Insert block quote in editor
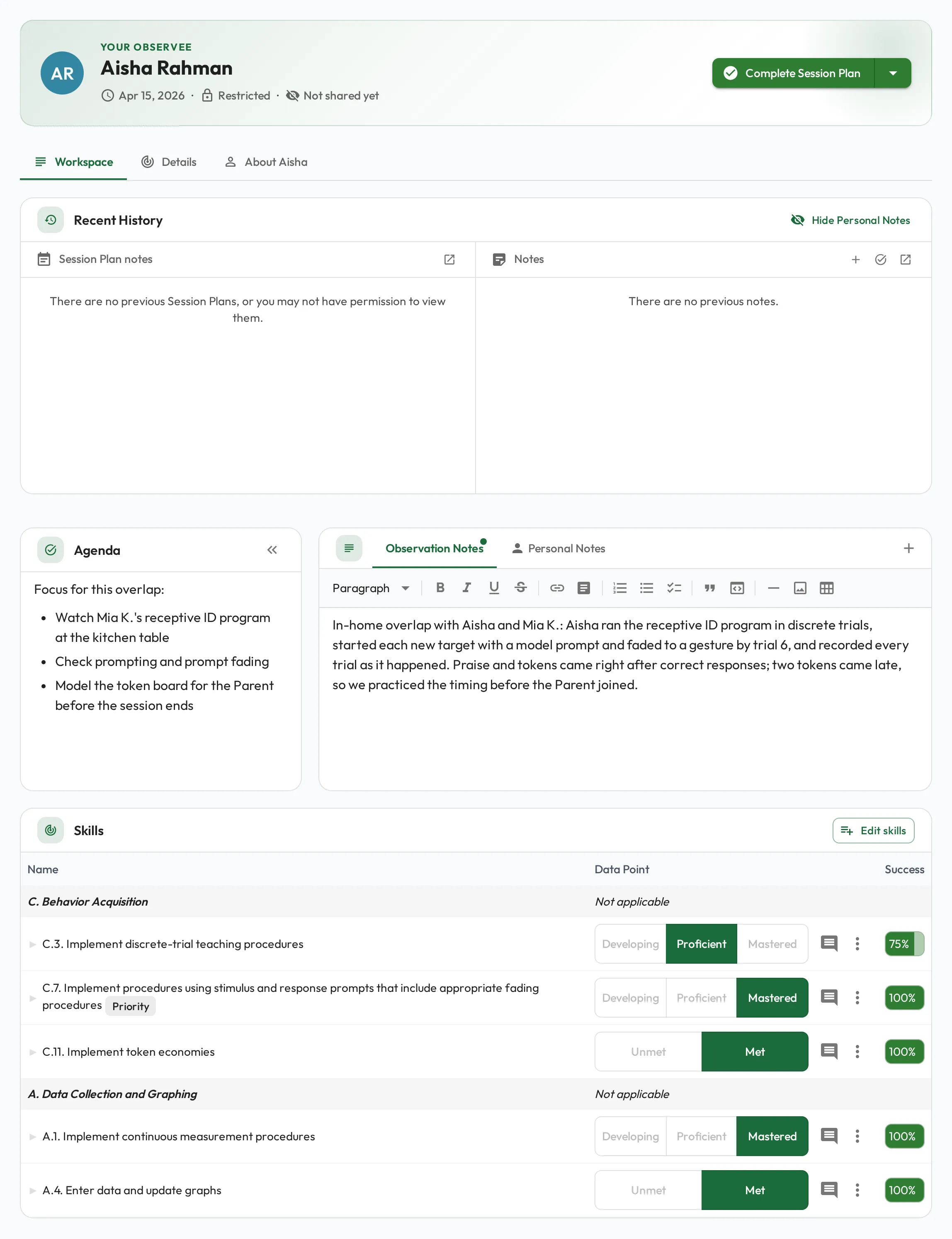952x1239 pixels. coord(709,588)
